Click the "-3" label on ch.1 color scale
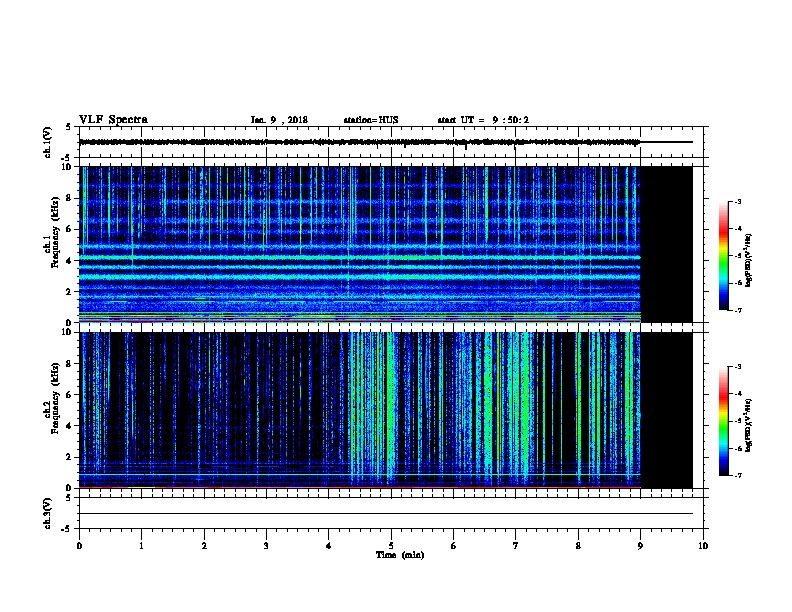The height and width of the screenshot is (612, 792). 738,202
